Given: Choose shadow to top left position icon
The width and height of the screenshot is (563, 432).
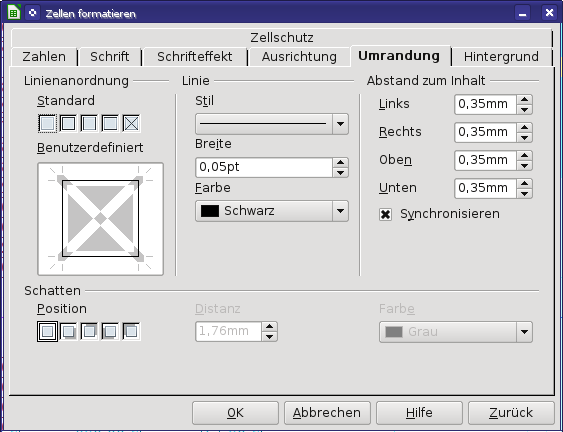Looking at the screenshot, I should (131, 331).
